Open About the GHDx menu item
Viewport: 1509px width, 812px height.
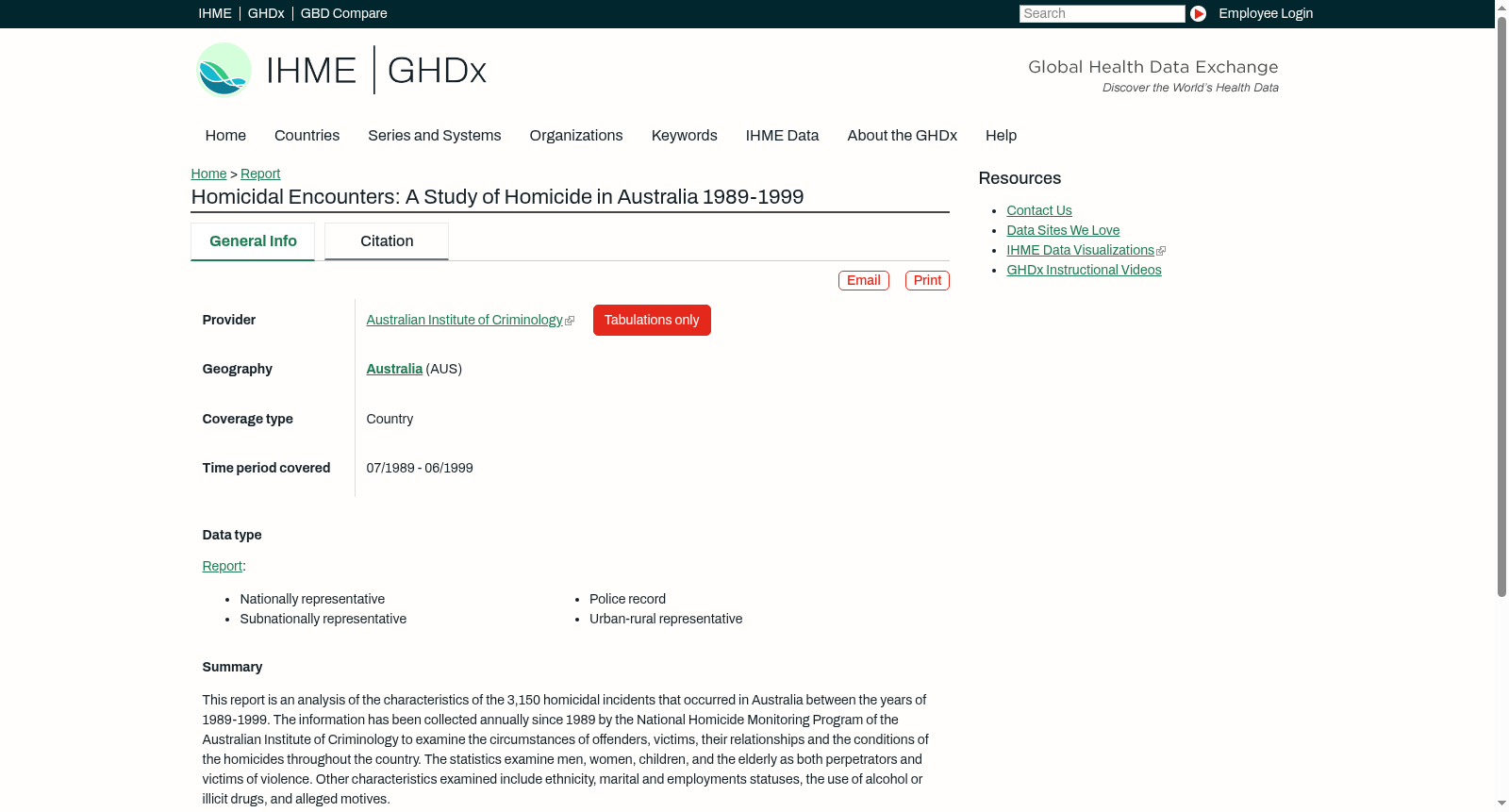click(x=902, y=136)
